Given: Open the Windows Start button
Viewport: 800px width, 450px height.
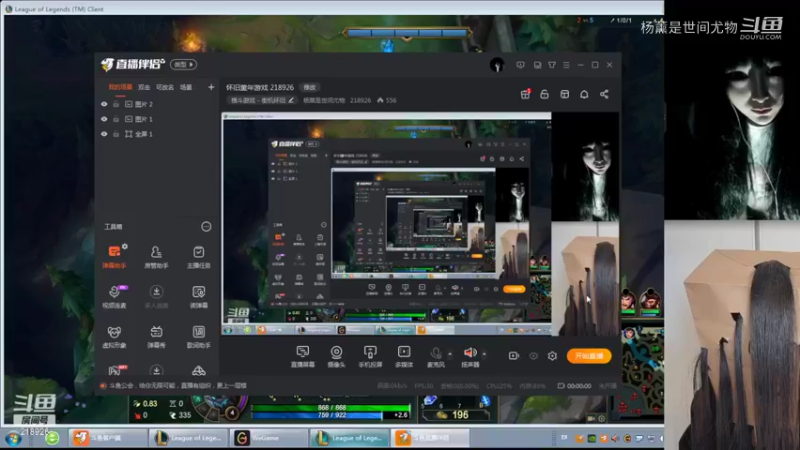Looking at the screenshot, I should [13, 438].
